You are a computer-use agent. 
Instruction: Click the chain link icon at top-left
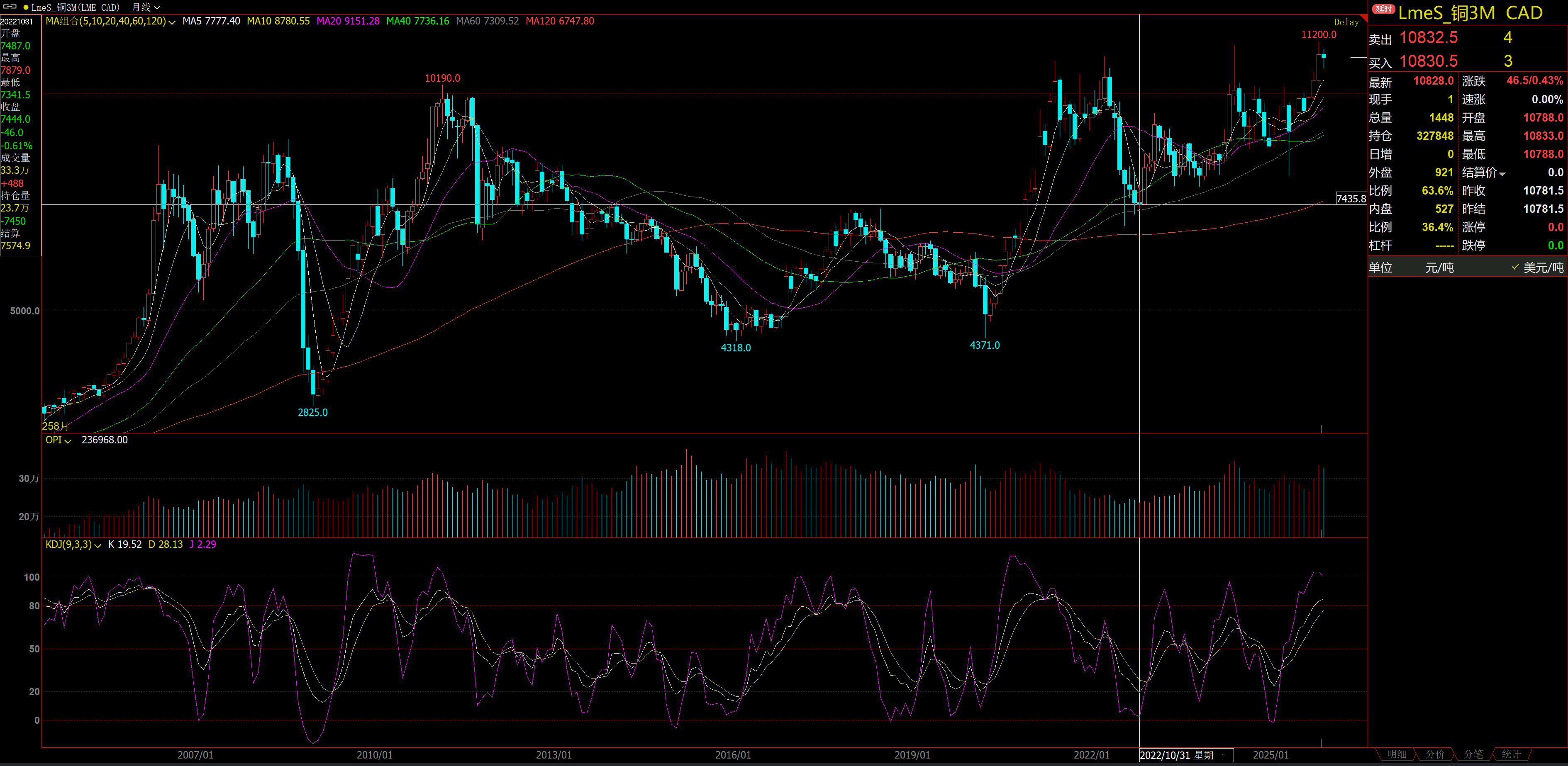click(x=10, y=7)
